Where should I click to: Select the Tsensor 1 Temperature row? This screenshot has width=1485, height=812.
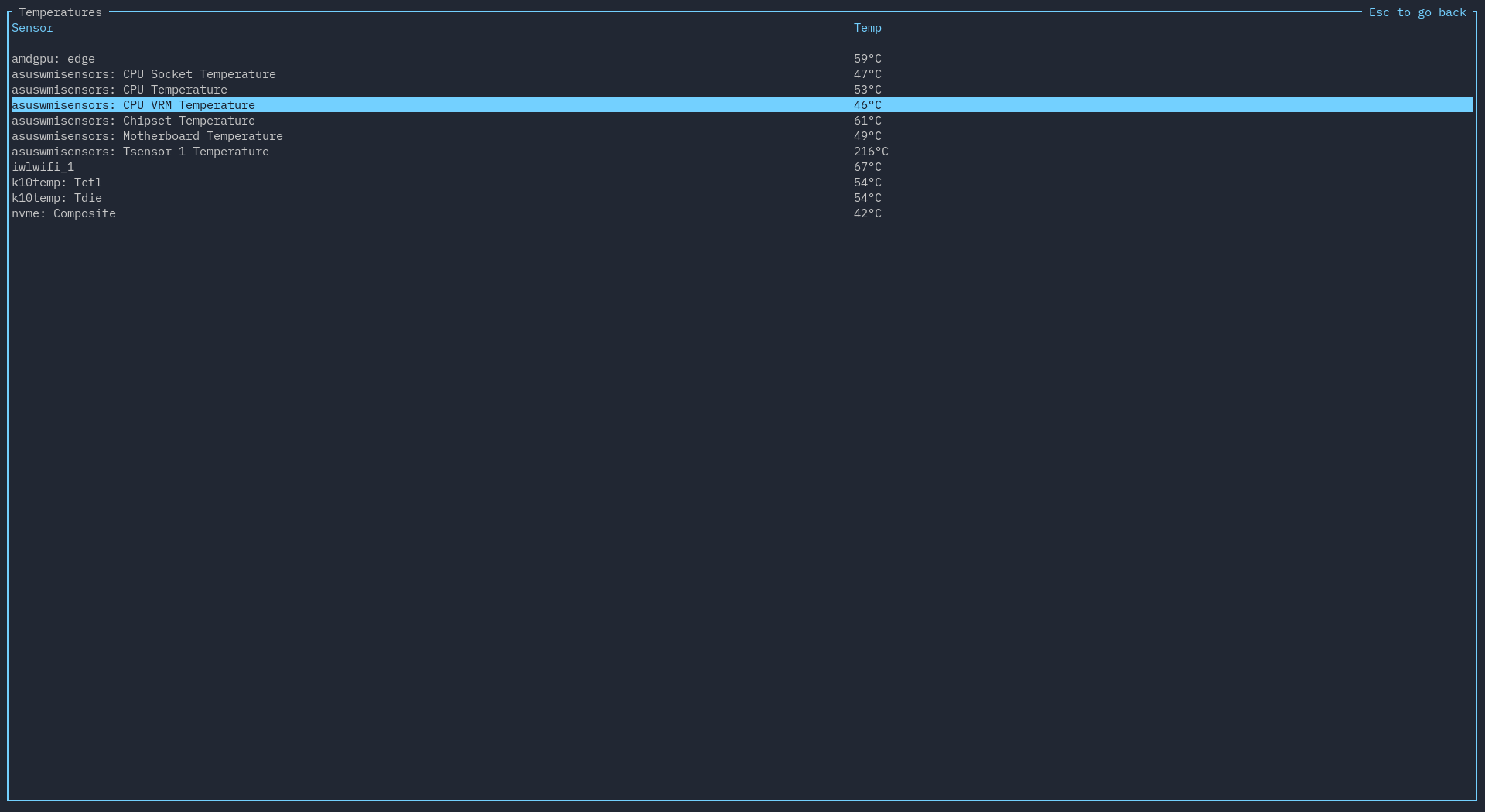[140, 152]
